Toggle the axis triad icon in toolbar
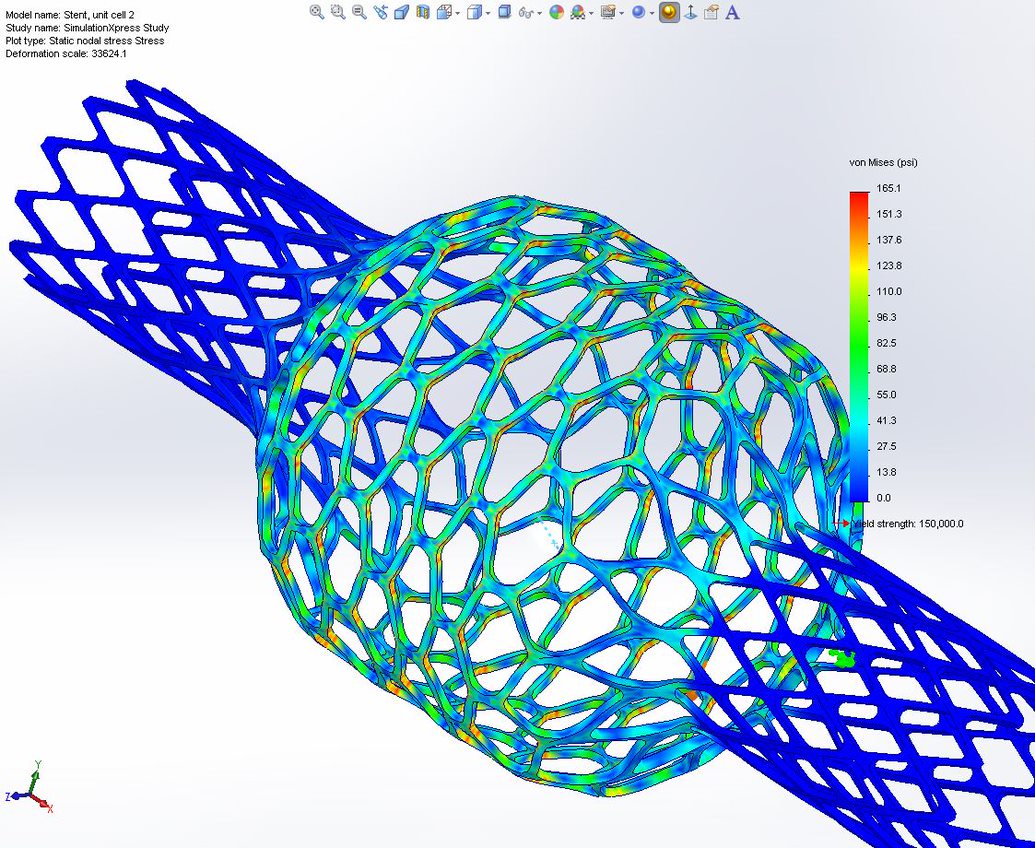 tap(690, 12)
